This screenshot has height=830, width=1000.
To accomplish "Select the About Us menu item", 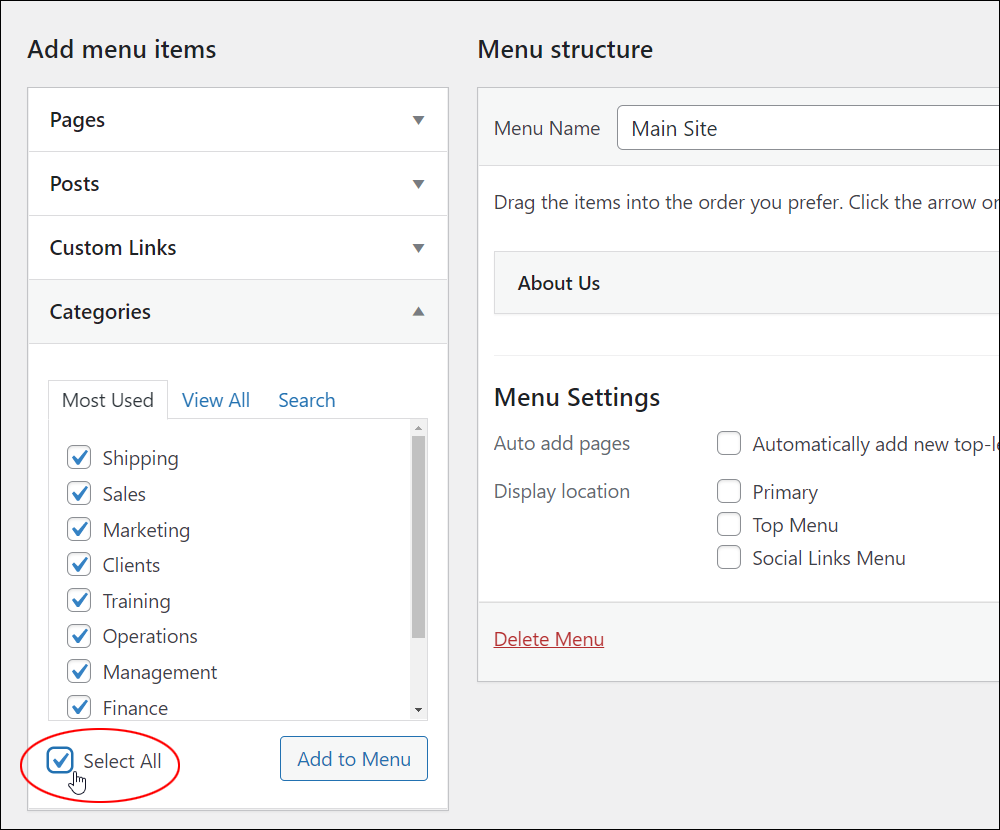I will (746, 283).
